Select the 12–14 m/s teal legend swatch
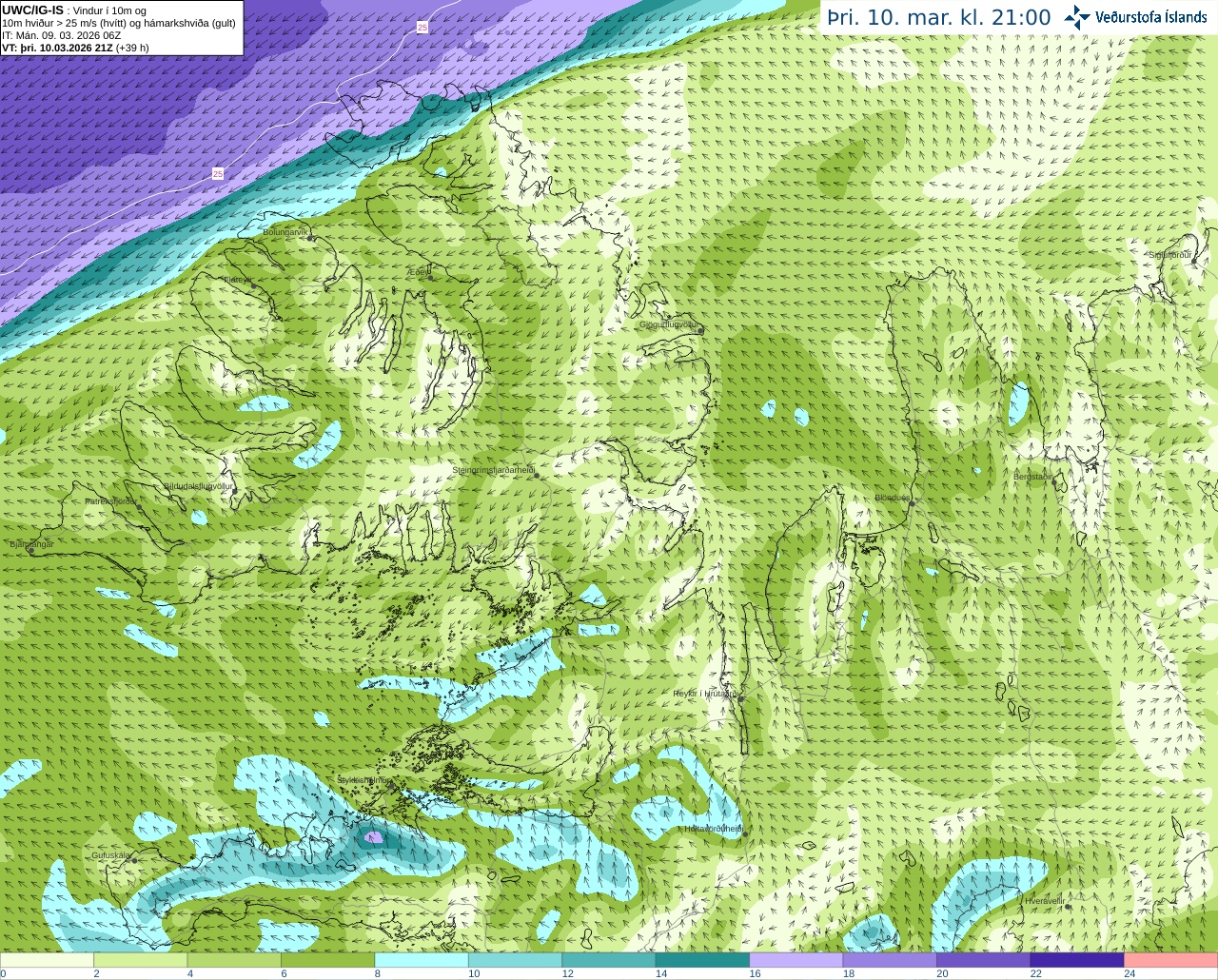This screenshot has width=1218, height=980. pos(609,960)
